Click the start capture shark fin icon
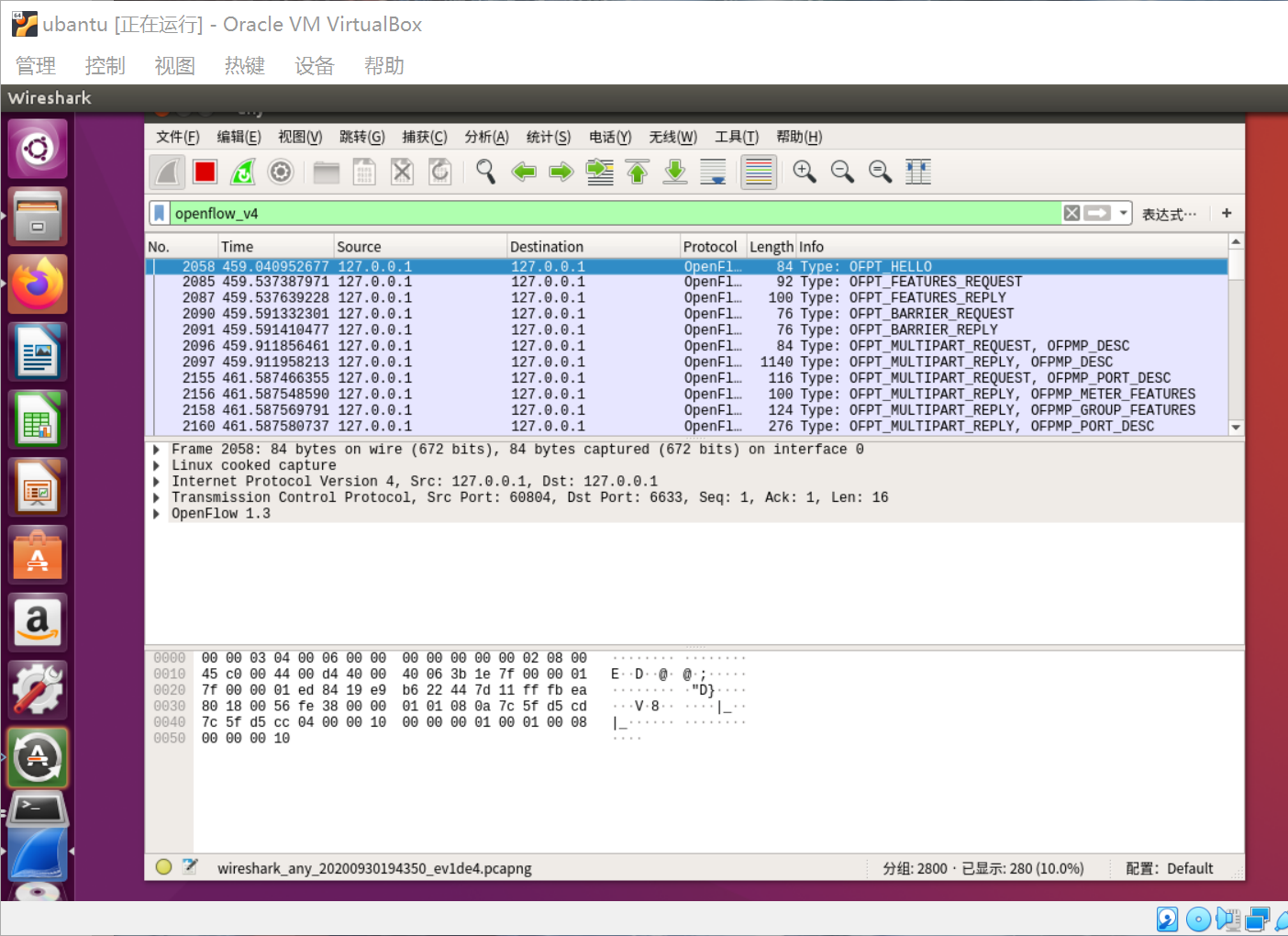 (167, 172)
